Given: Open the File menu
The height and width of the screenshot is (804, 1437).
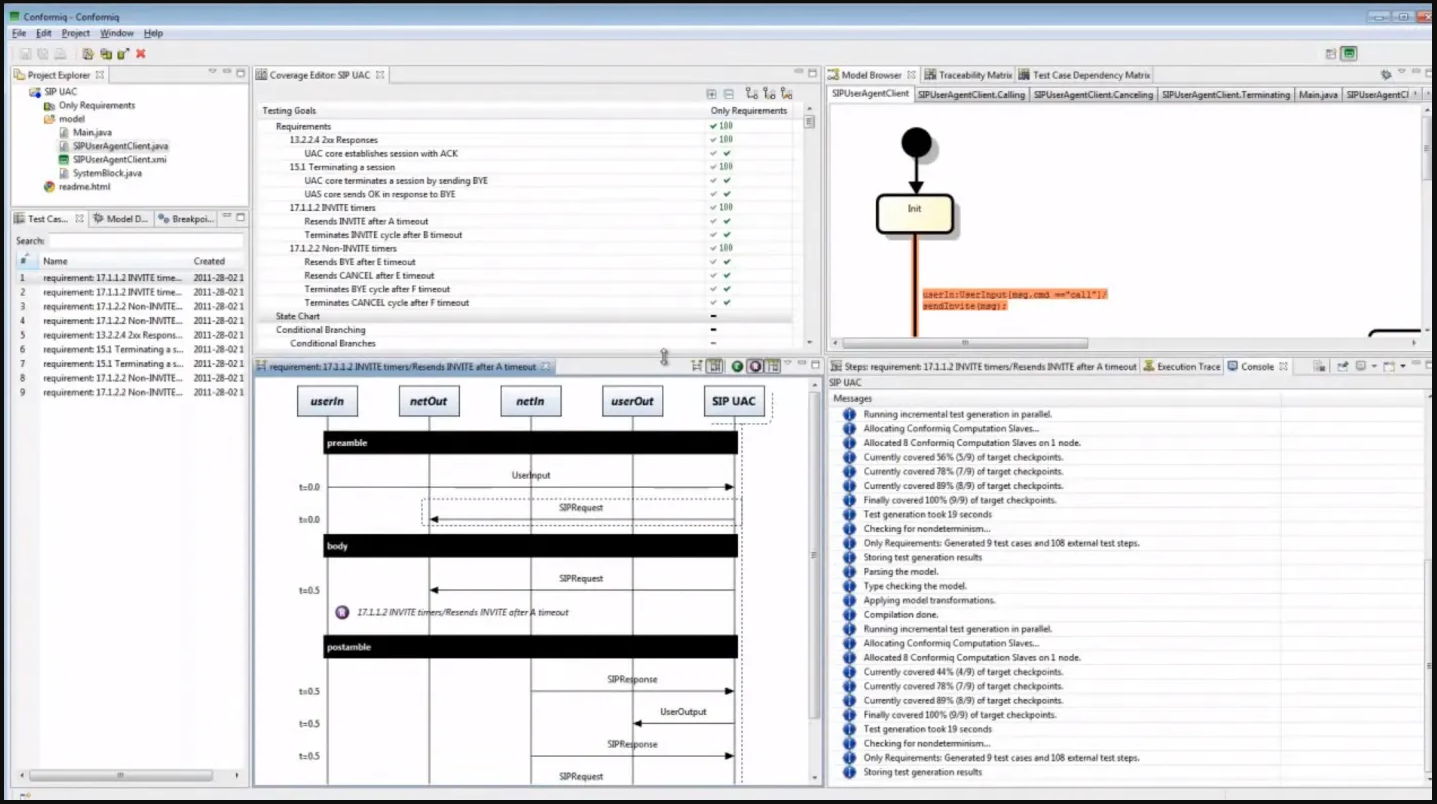Looking at the screenshot, I should 19,33.
